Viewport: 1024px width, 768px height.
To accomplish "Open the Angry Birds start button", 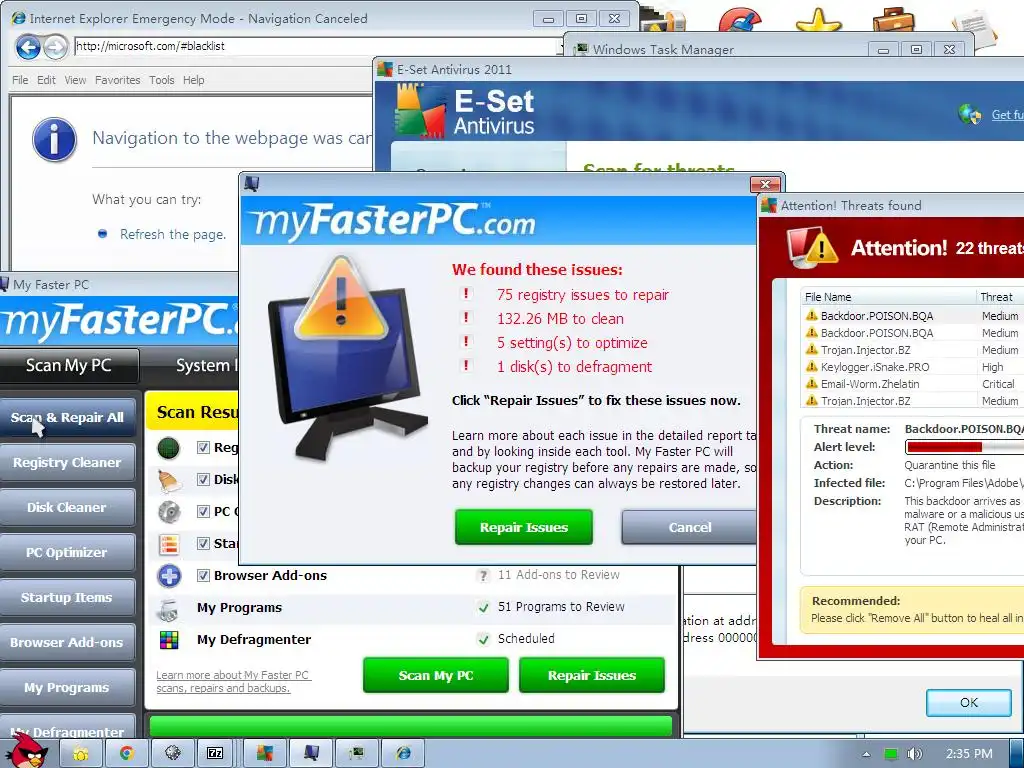I will [27, 751].
